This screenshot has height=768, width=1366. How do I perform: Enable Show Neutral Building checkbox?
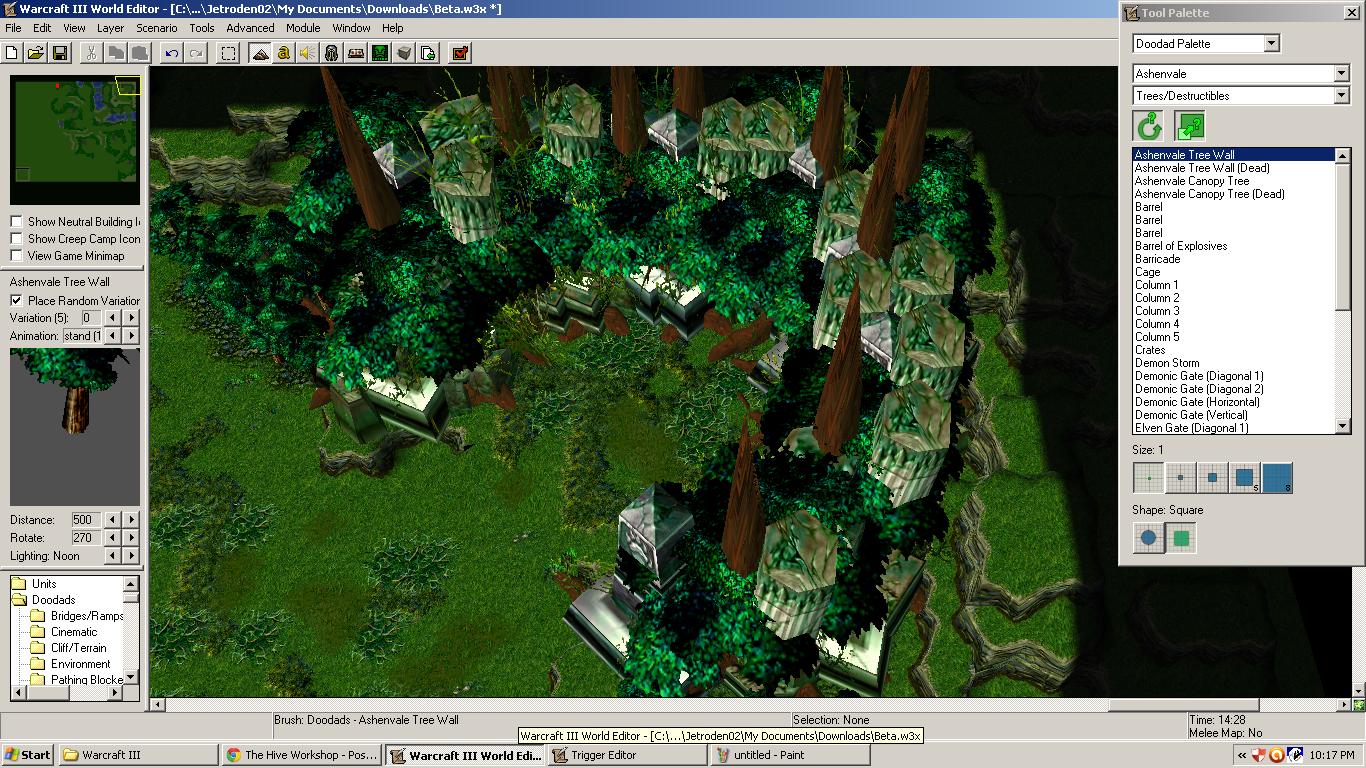click(17, 222)
